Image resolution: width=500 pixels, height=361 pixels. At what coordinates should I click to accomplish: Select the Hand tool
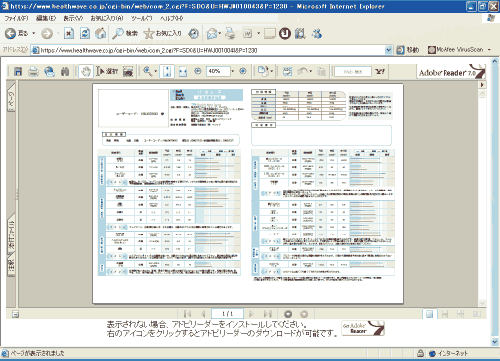click(x=86, y=71)
